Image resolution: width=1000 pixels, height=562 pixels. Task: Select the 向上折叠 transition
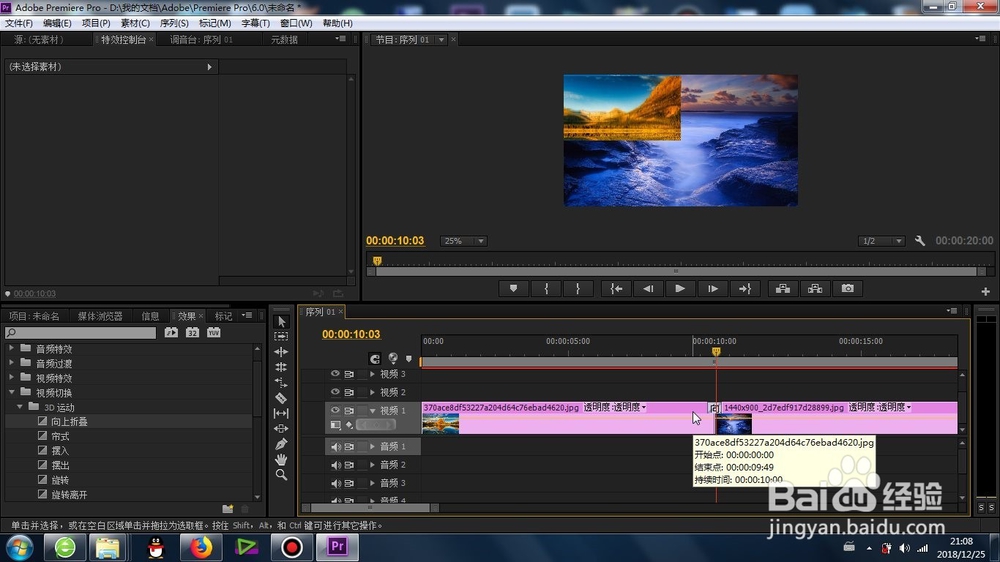[70, 422]
